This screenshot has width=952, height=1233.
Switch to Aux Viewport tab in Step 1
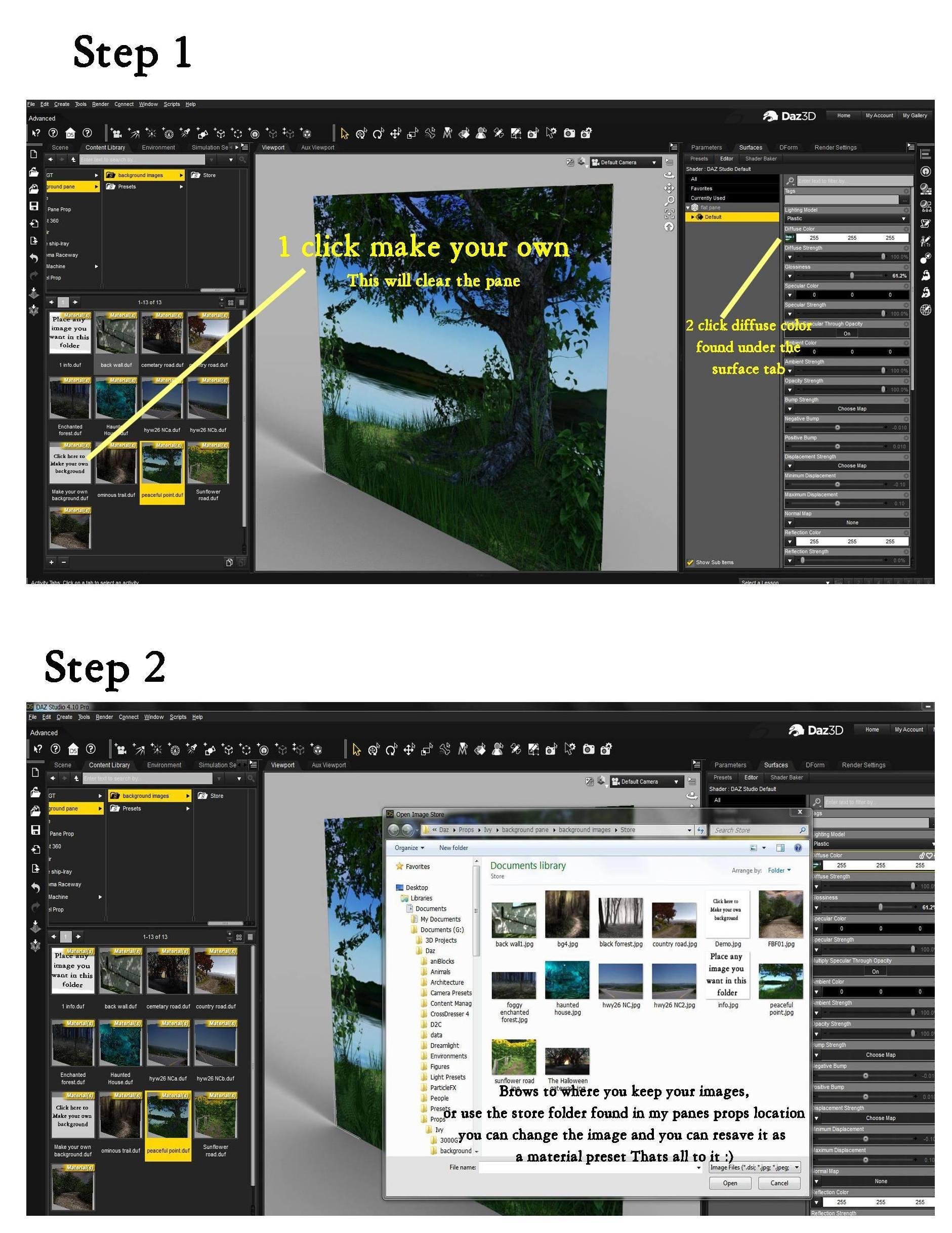pos(318,147)
